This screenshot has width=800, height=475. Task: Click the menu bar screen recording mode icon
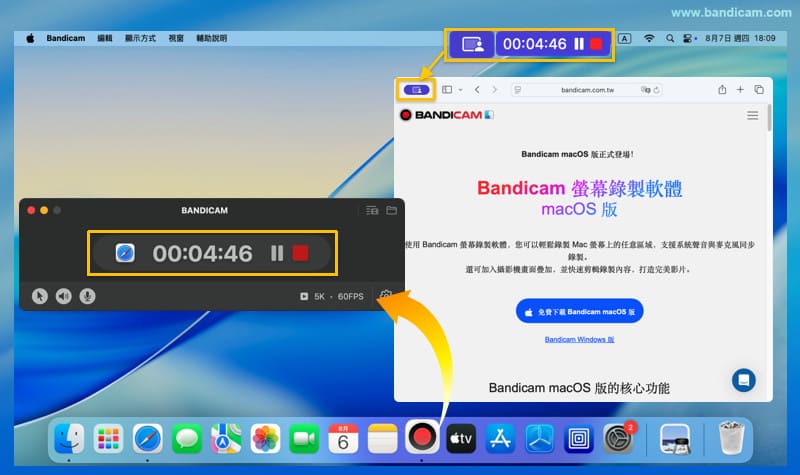point(472,44)
